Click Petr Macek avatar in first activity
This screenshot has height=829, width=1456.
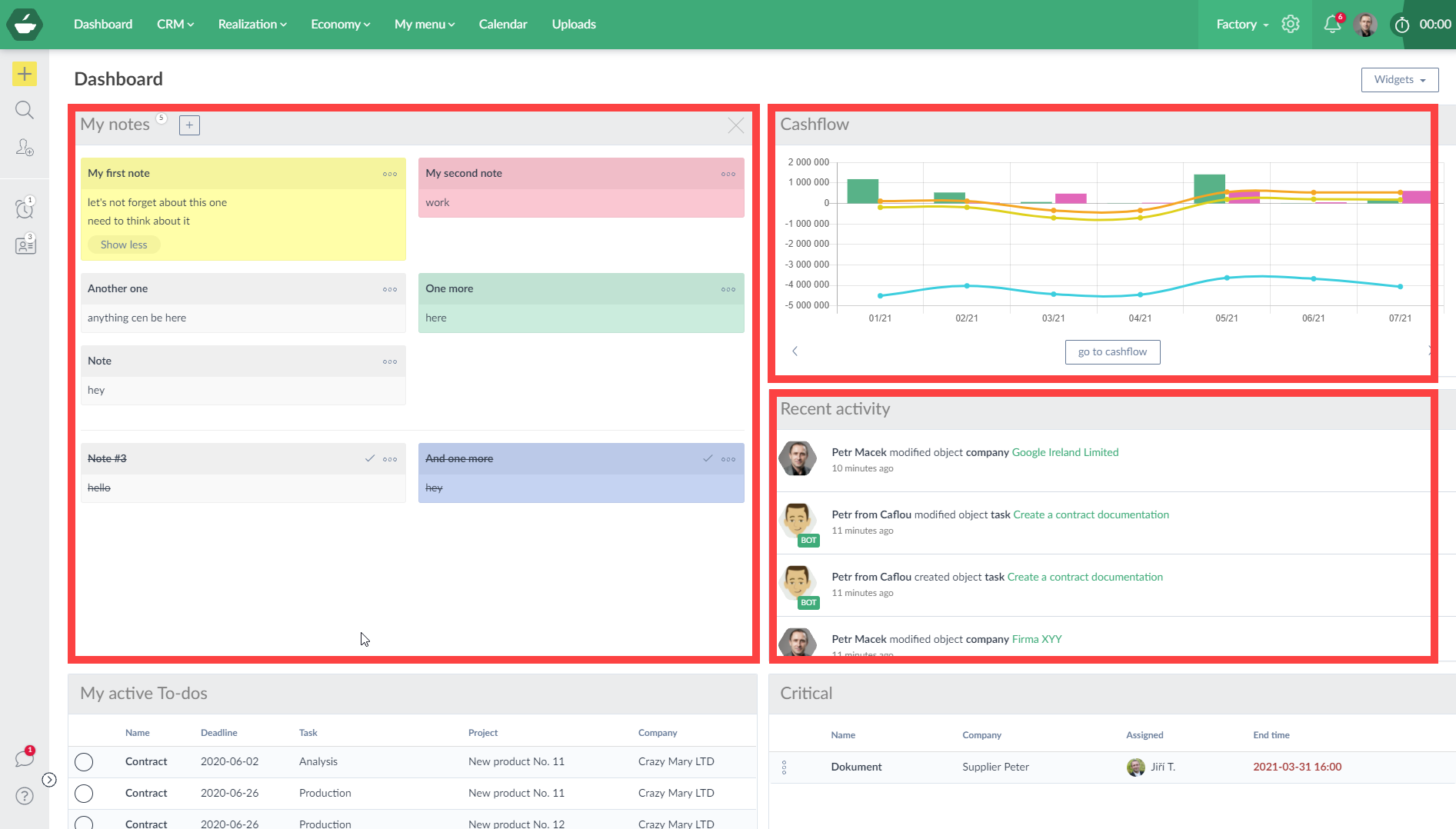click(798, 459)
